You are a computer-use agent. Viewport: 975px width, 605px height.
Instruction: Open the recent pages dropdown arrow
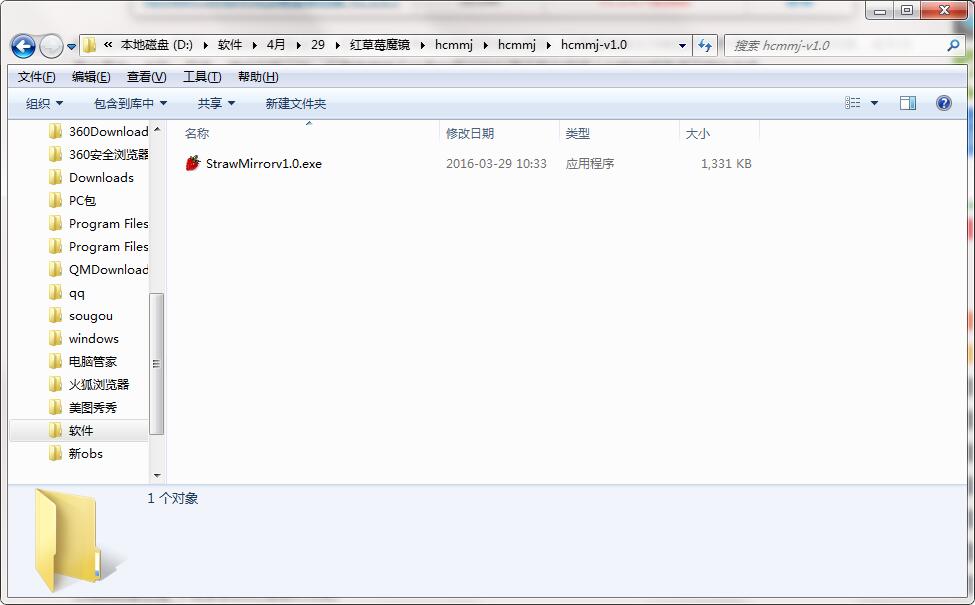[x=71, y=46]
